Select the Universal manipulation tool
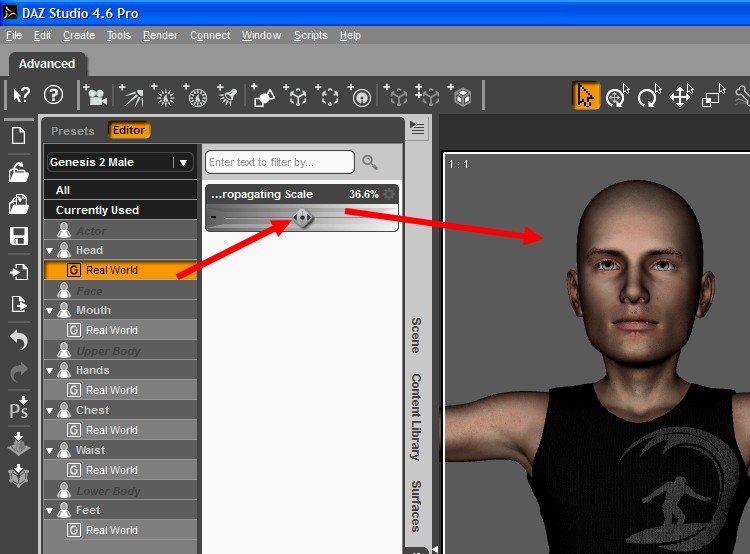This screenshot has height=554, width=750. click(x=617, y=95)
